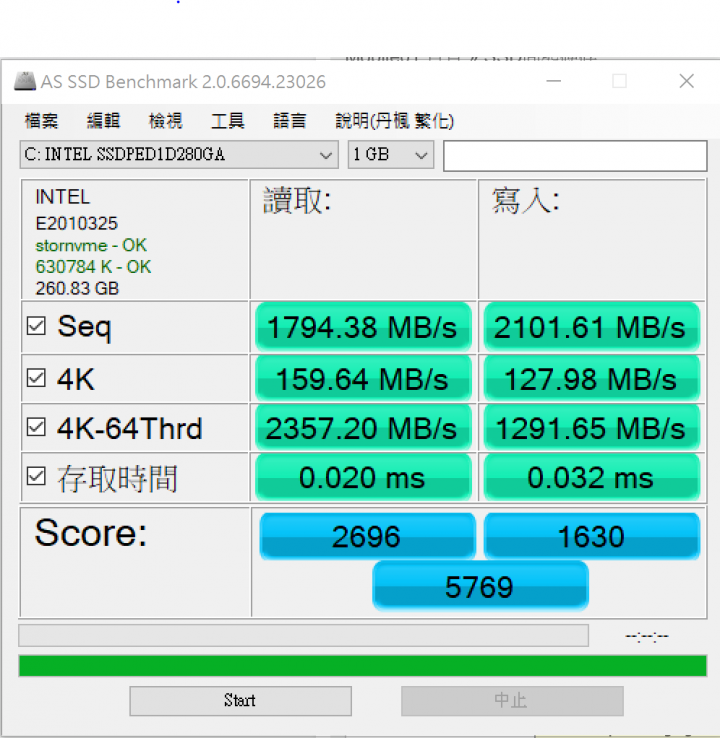Image resolution: width=720 pixels, height=738 pixels.
Task: Click the 寫入: write column header
Action: pyautogui.click(x=526, y=201)
